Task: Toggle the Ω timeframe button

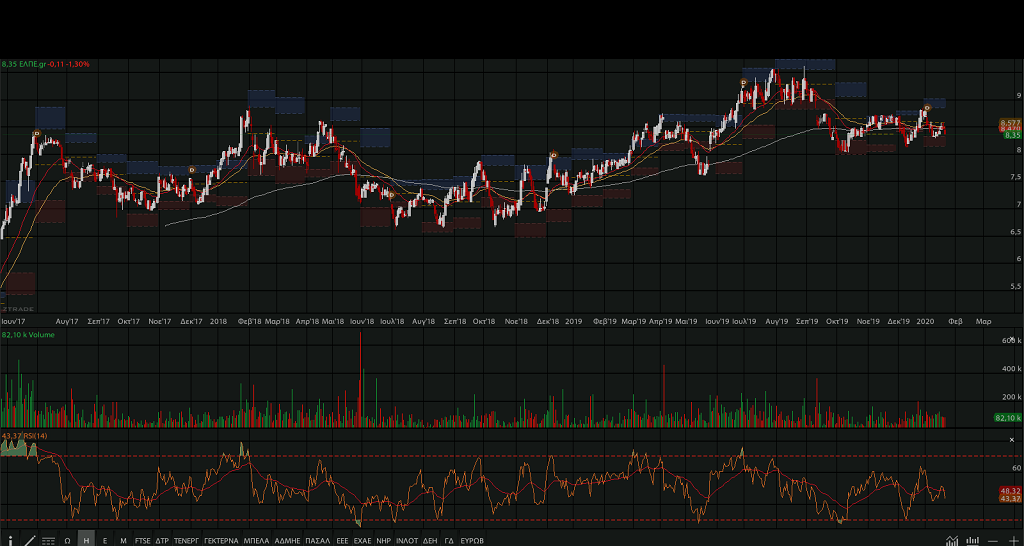Action: pos(67,539)
